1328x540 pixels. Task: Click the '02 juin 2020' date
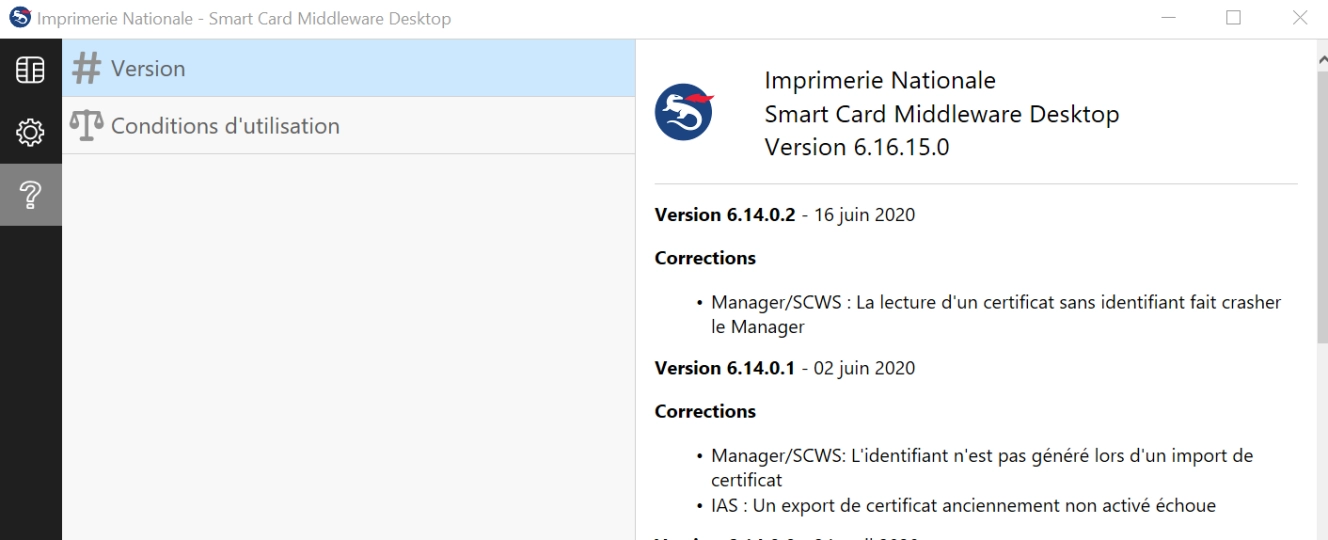point(865,368)
